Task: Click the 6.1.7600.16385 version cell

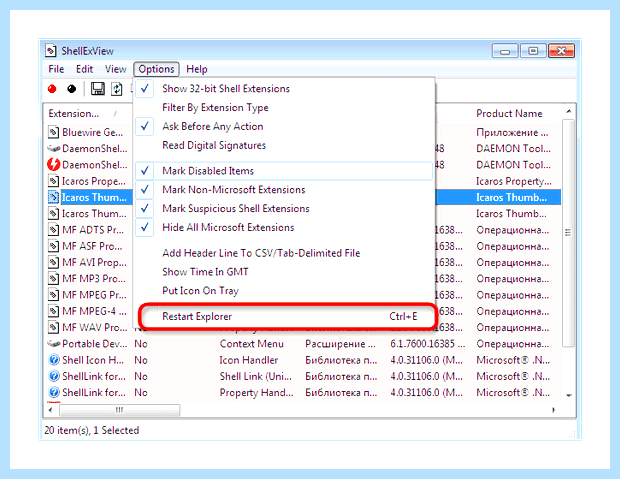Action: click(x=427, y=344)
